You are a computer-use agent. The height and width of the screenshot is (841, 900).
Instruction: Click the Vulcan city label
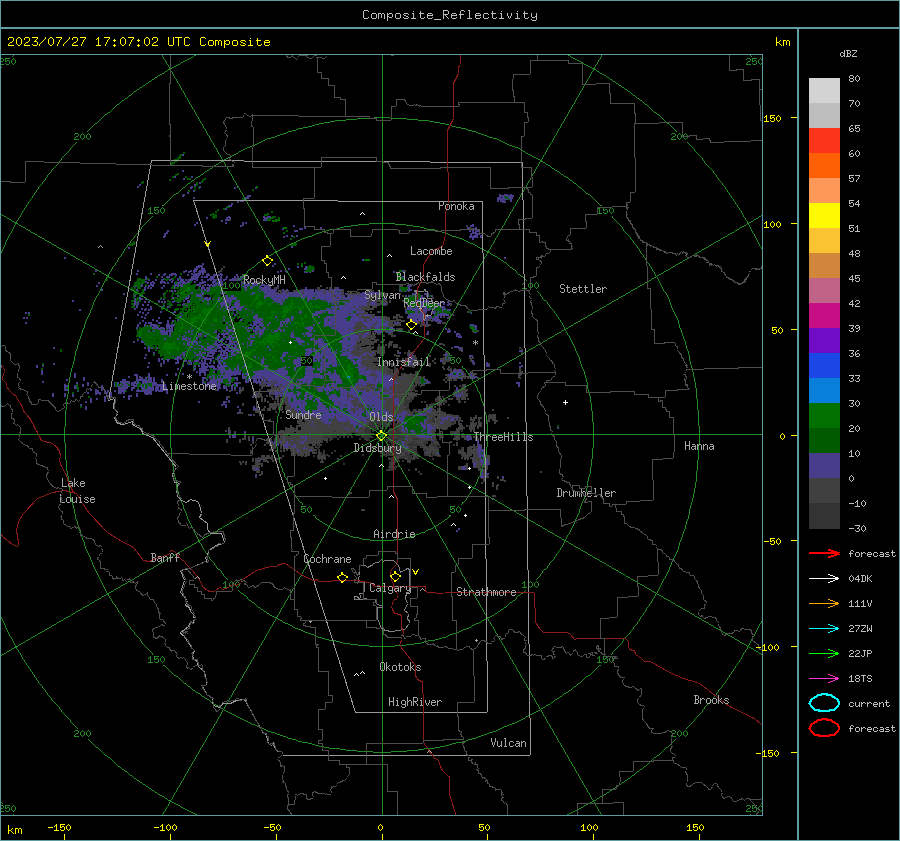click(x=508, y=743)
